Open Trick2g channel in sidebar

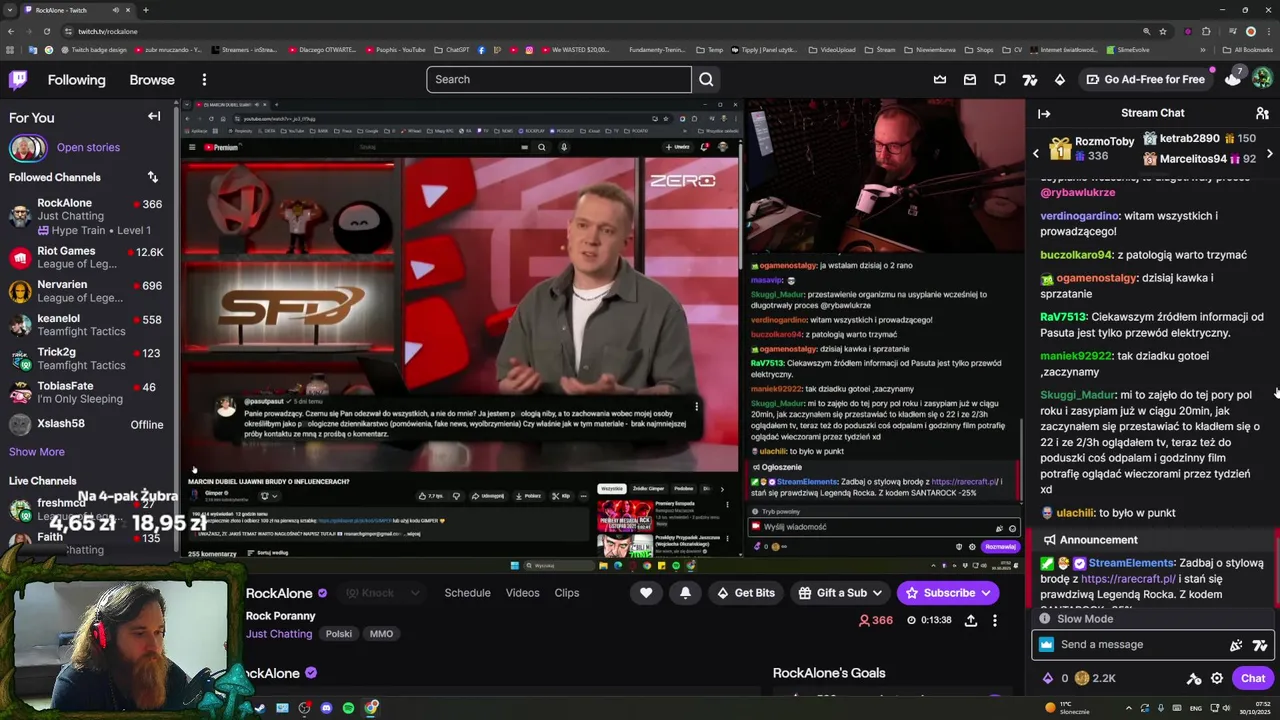(x=87, y=359)
